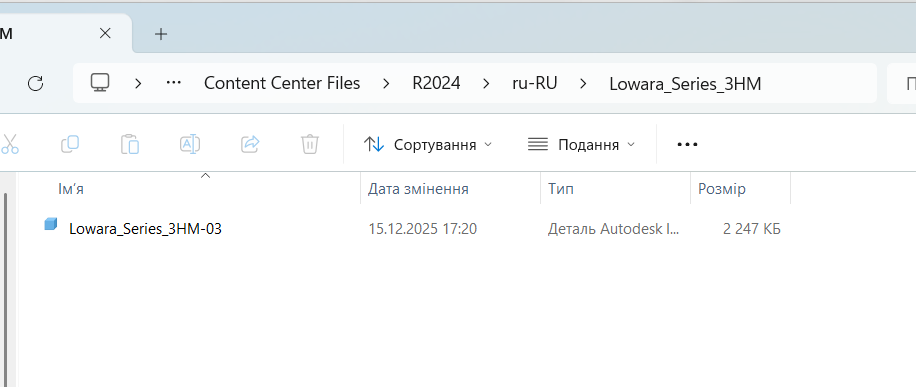Image resolution: width=916 pixels, height=387 pixels.
Task: Expand chevron after Content Center Files
Action: [x=386, y=84]
